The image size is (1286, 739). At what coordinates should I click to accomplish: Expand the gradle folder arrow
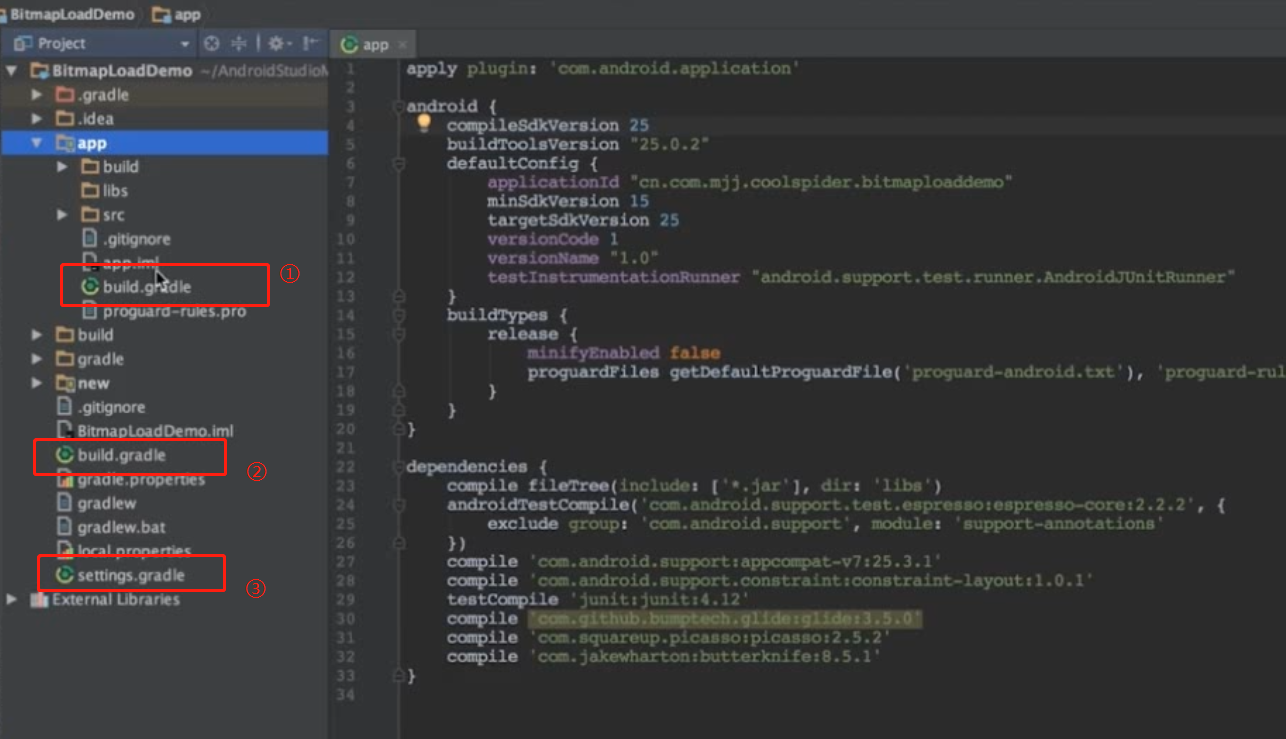[x=37, y=359]
